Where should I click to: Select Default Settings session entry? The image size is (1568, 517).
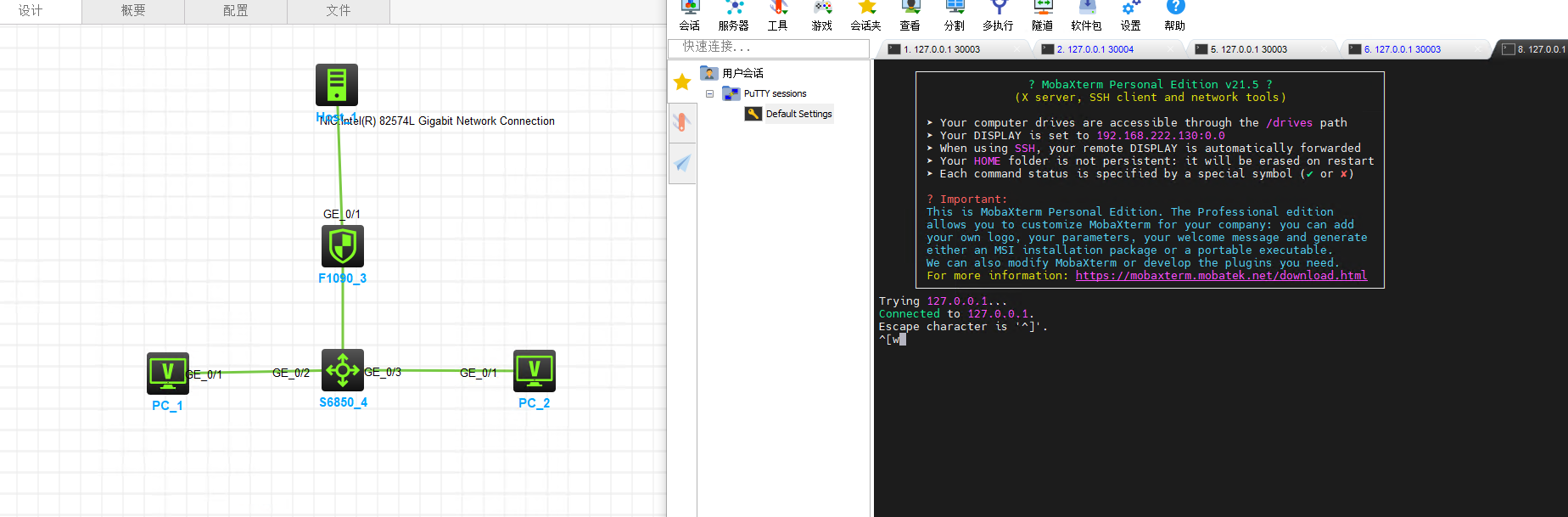pyautogui.click(x=798, y=114)
